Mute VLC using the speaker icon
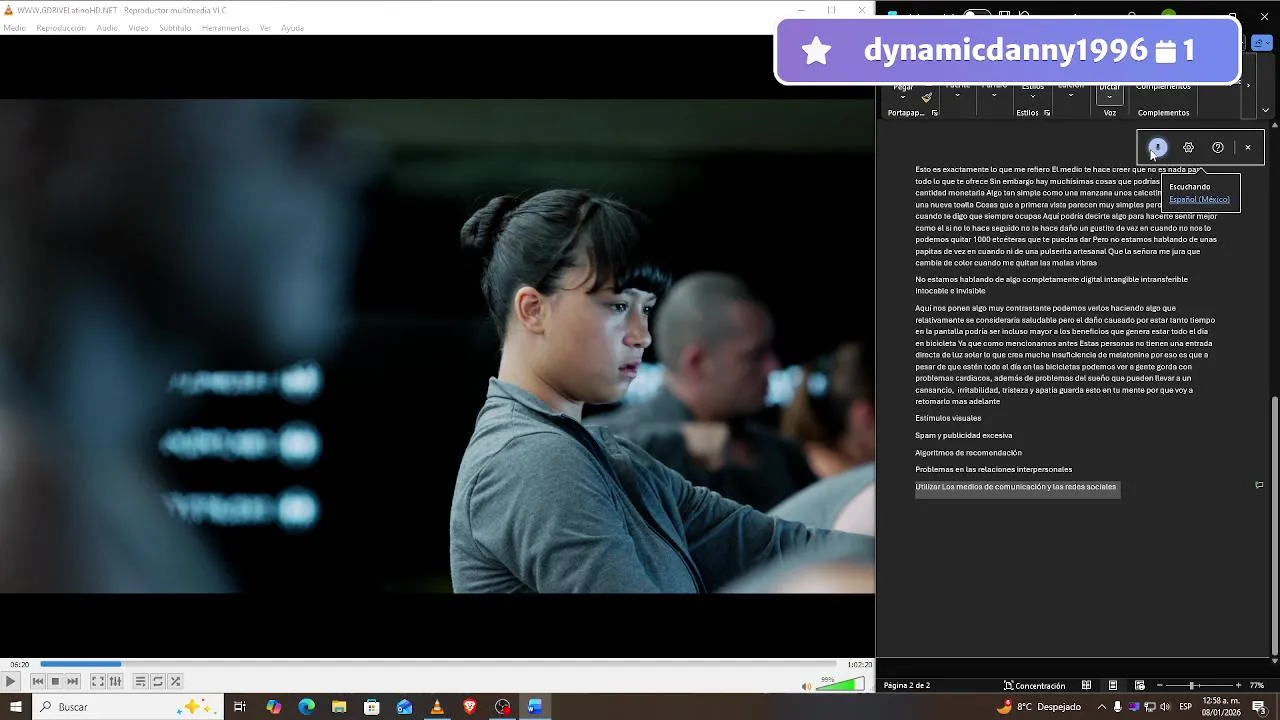1280x720 pixels. point(807,686)
